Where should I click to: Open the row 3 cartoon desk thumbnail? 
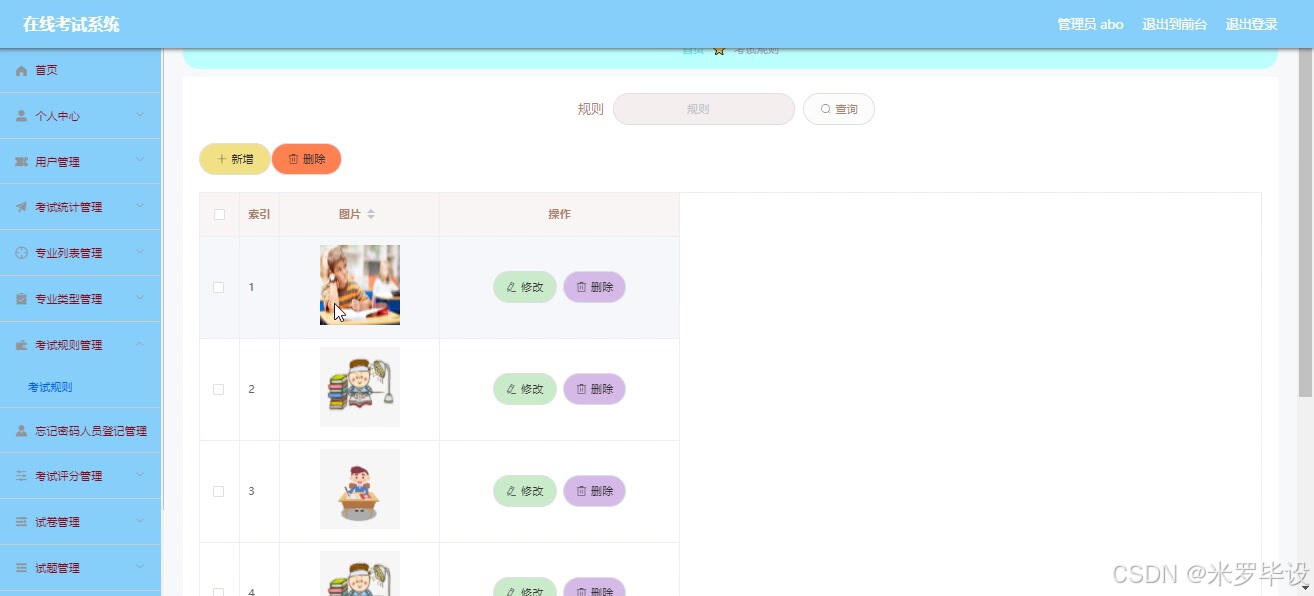point(360,489)
